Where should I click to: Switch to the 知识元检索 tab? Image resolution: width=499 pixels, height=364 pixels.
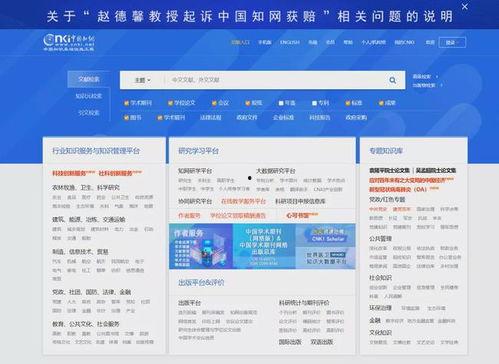(x=89, y=96)
